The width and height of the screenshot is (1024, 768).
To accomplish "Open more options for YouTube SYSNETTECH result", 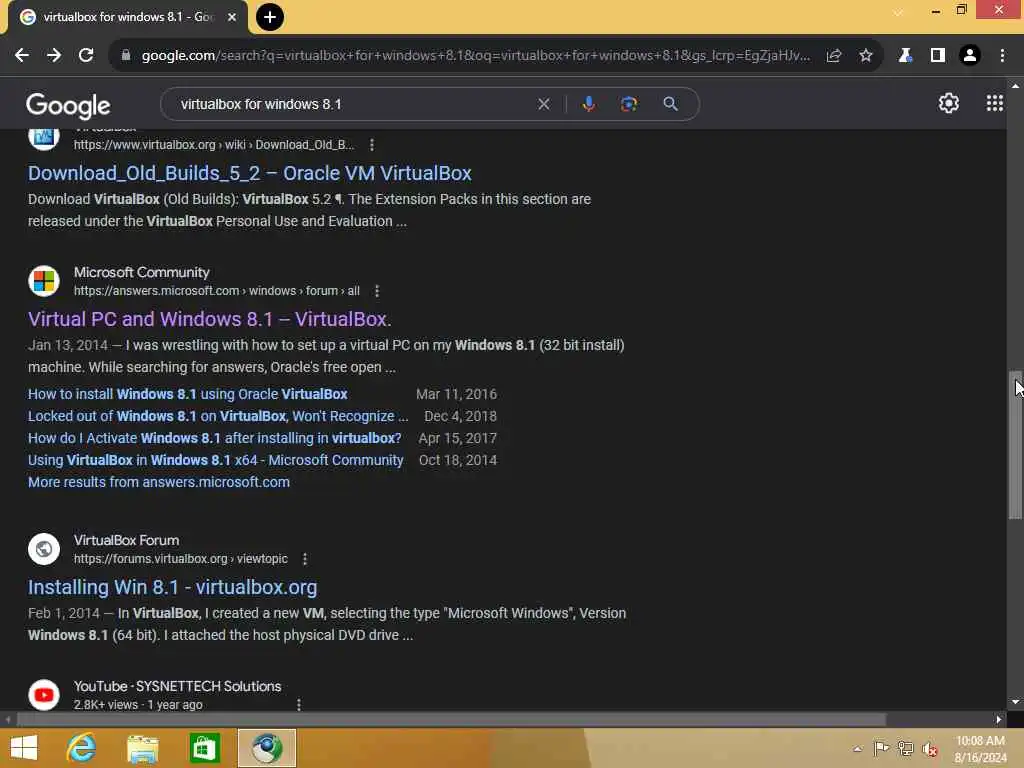I will (x=298, y=705).
